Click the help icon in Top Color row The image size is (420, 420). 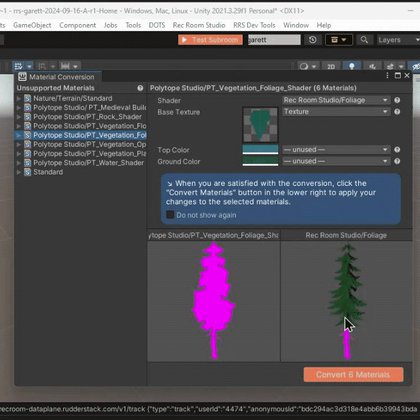point(397,150)
